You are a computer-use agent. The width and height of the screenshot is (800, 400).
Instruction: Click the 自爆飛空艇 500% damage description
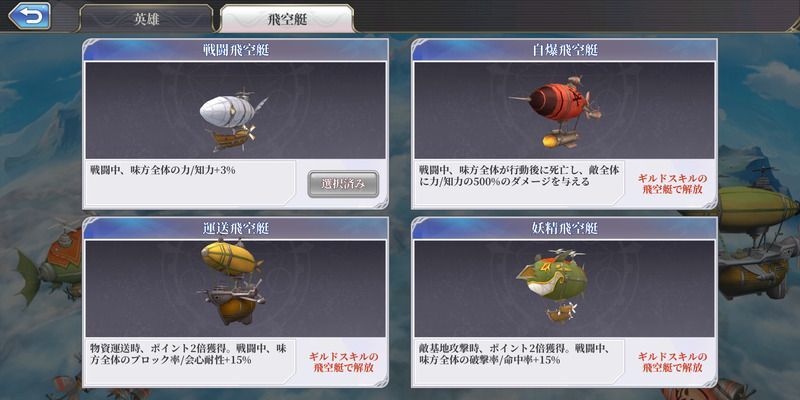coord(519,176)
